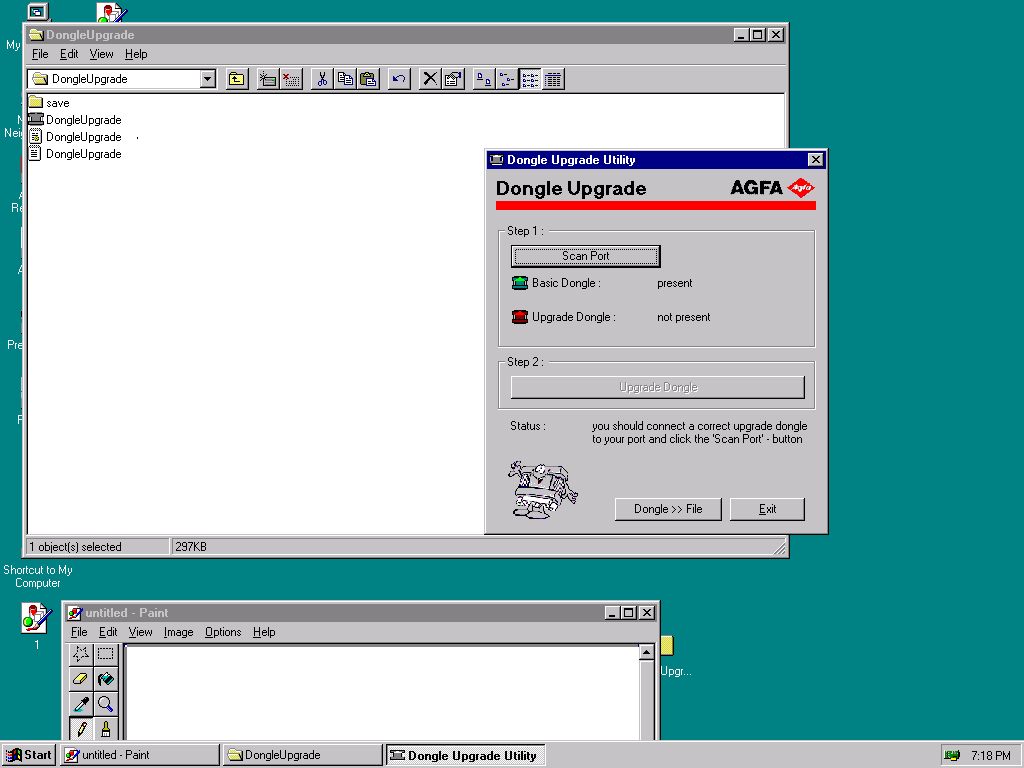This screenshot has height=768, width=1024.
Task: Open the Help menu in Paint
Action: click(264, 632)
